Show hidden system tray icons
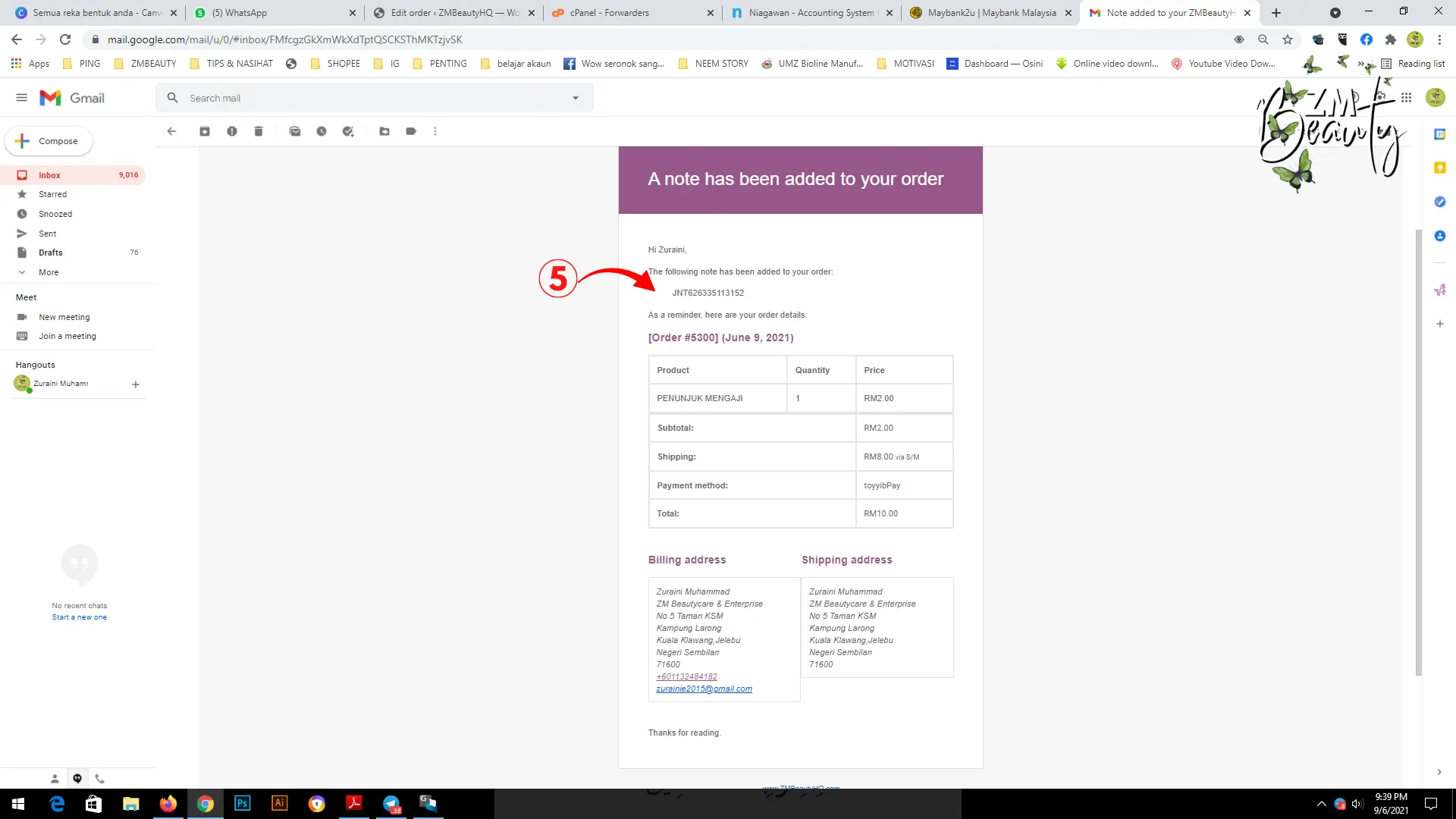The width and height of the screenshot is (1456, 819). [x=1322, y=804]
